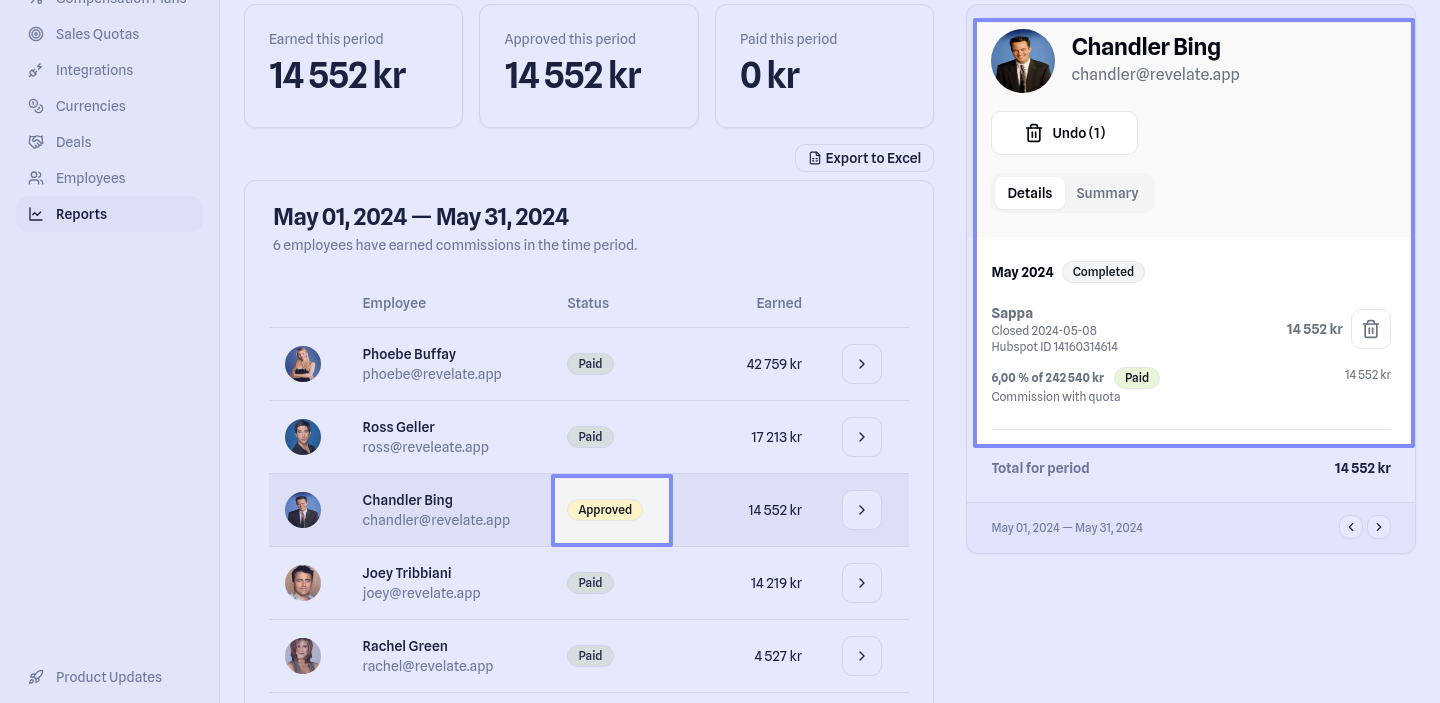Expand Joey Tribbiani's commission details arrow
This screenshot has height=703, width=1440.
point(861,583)
